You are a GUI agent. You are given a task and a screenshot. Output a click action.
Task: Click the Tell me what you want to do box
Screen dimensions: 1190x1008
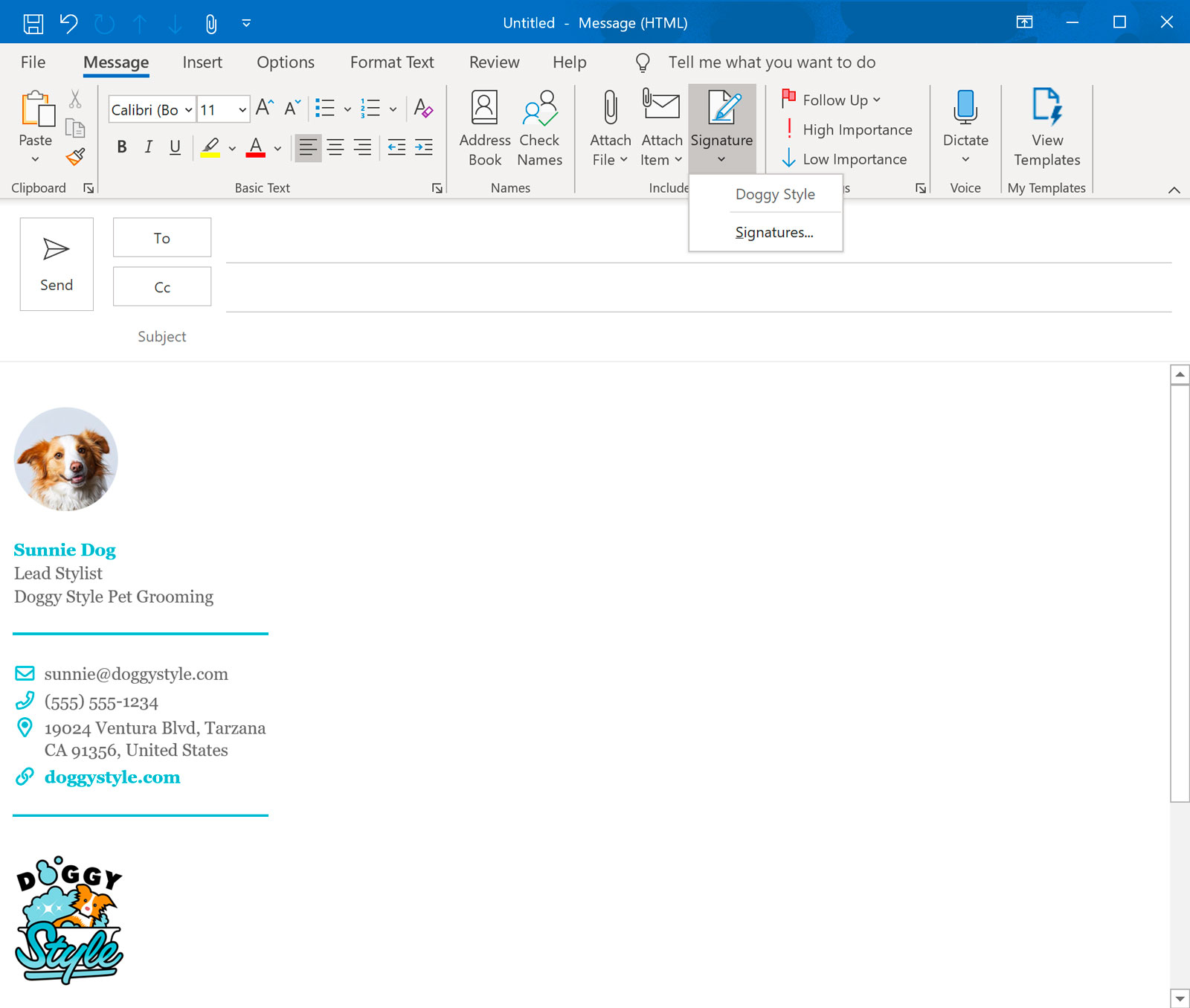pyautogui.click(x=771, y=62)
